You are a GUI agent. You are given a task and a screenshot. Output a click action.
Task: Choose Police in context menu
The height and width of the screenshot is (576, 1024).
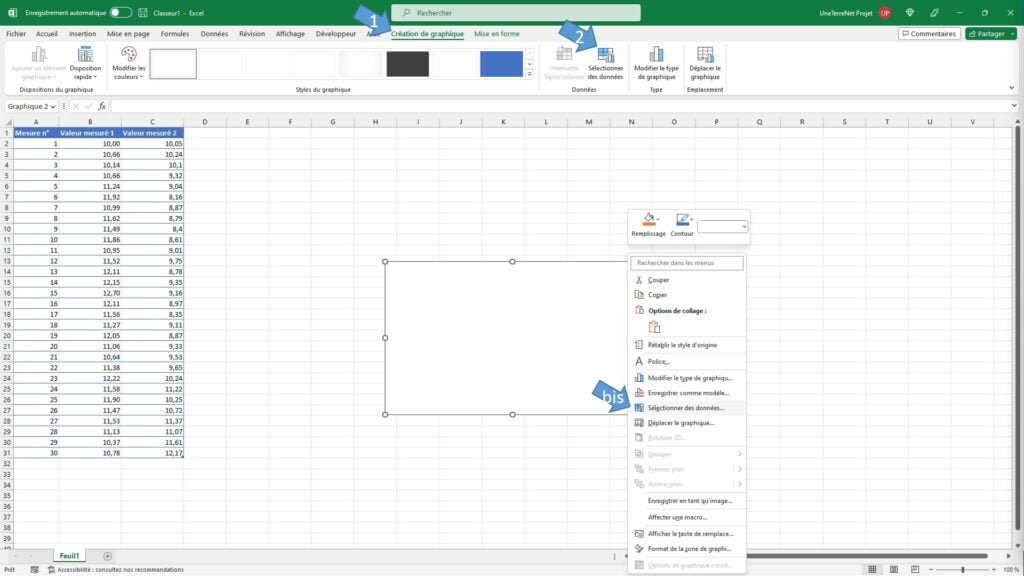point(686,361)
